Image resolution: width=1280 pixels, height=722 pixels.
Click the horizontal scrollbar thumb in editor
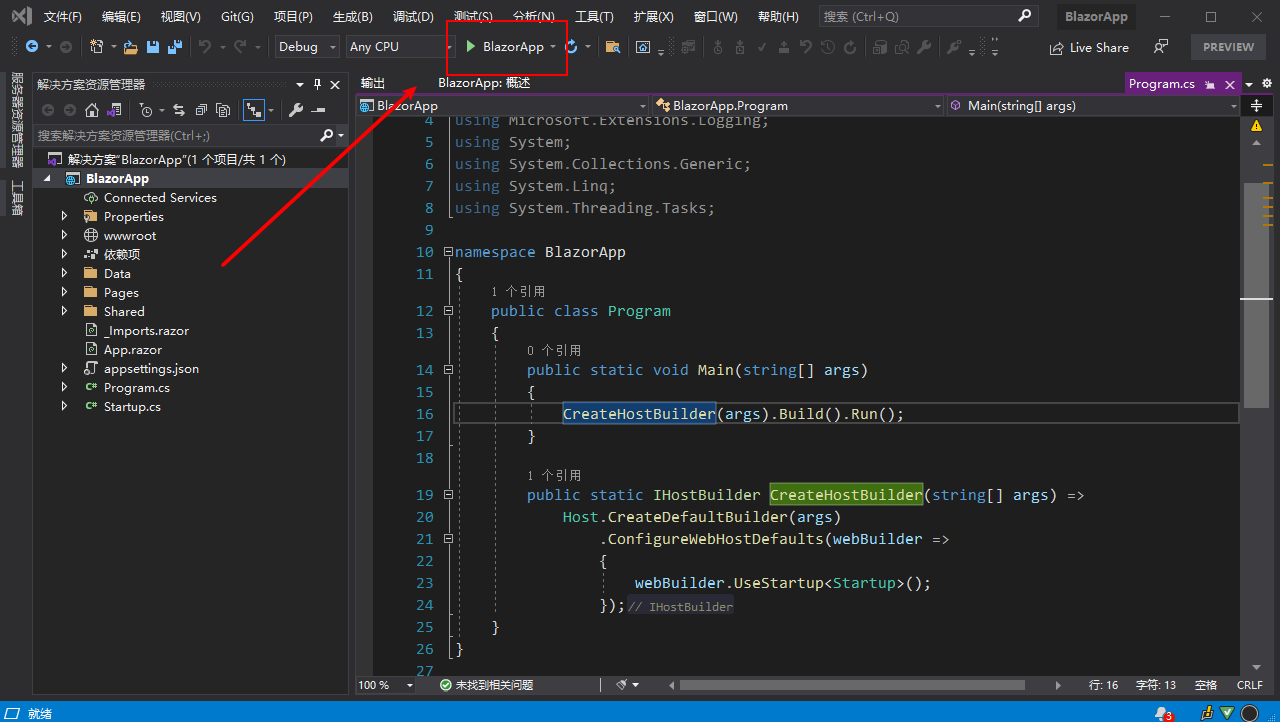[x=852, y=685]
